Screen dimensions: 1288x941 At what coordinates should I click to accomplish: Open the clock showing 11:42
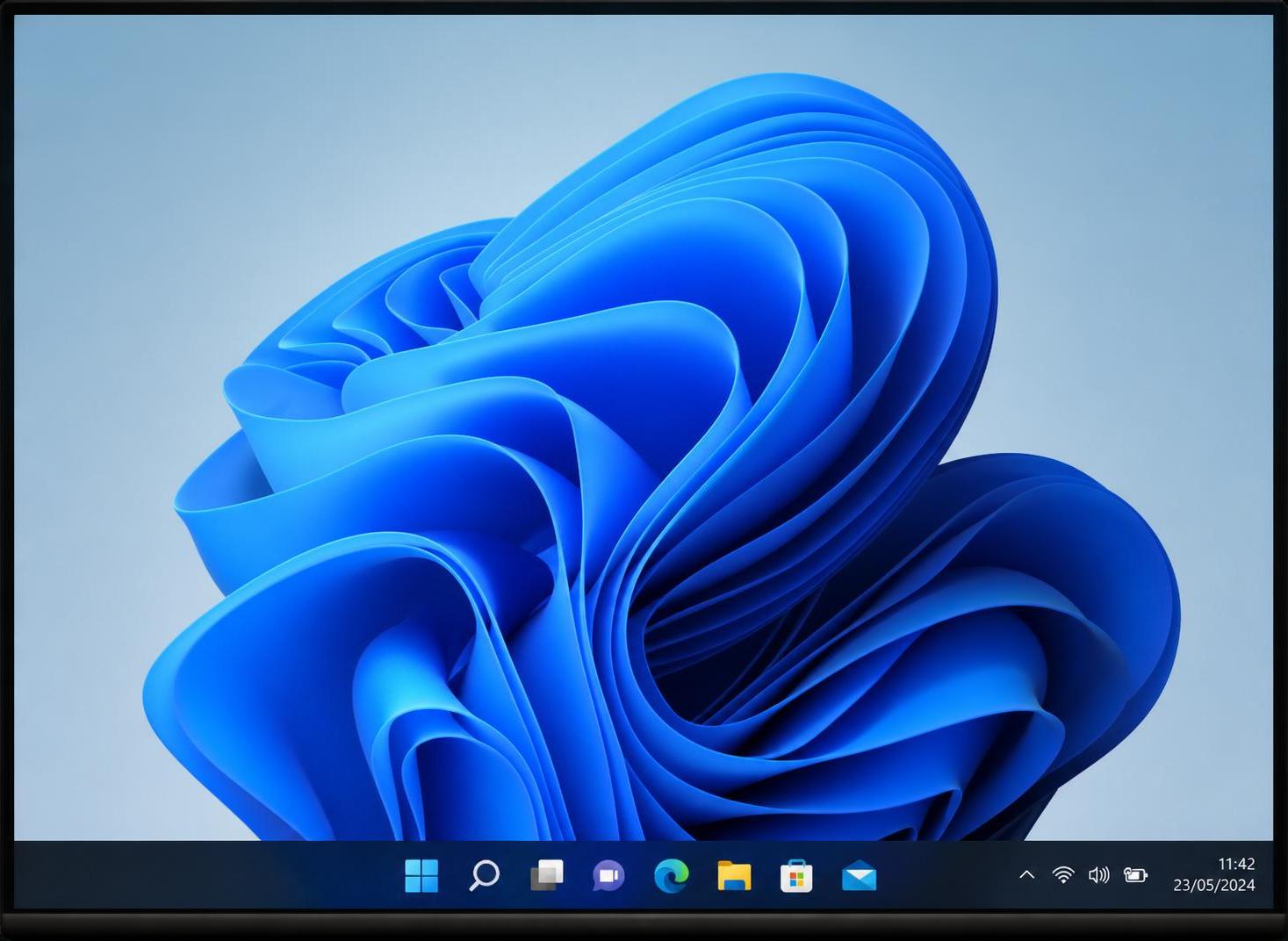click(x=1236, y=865)
